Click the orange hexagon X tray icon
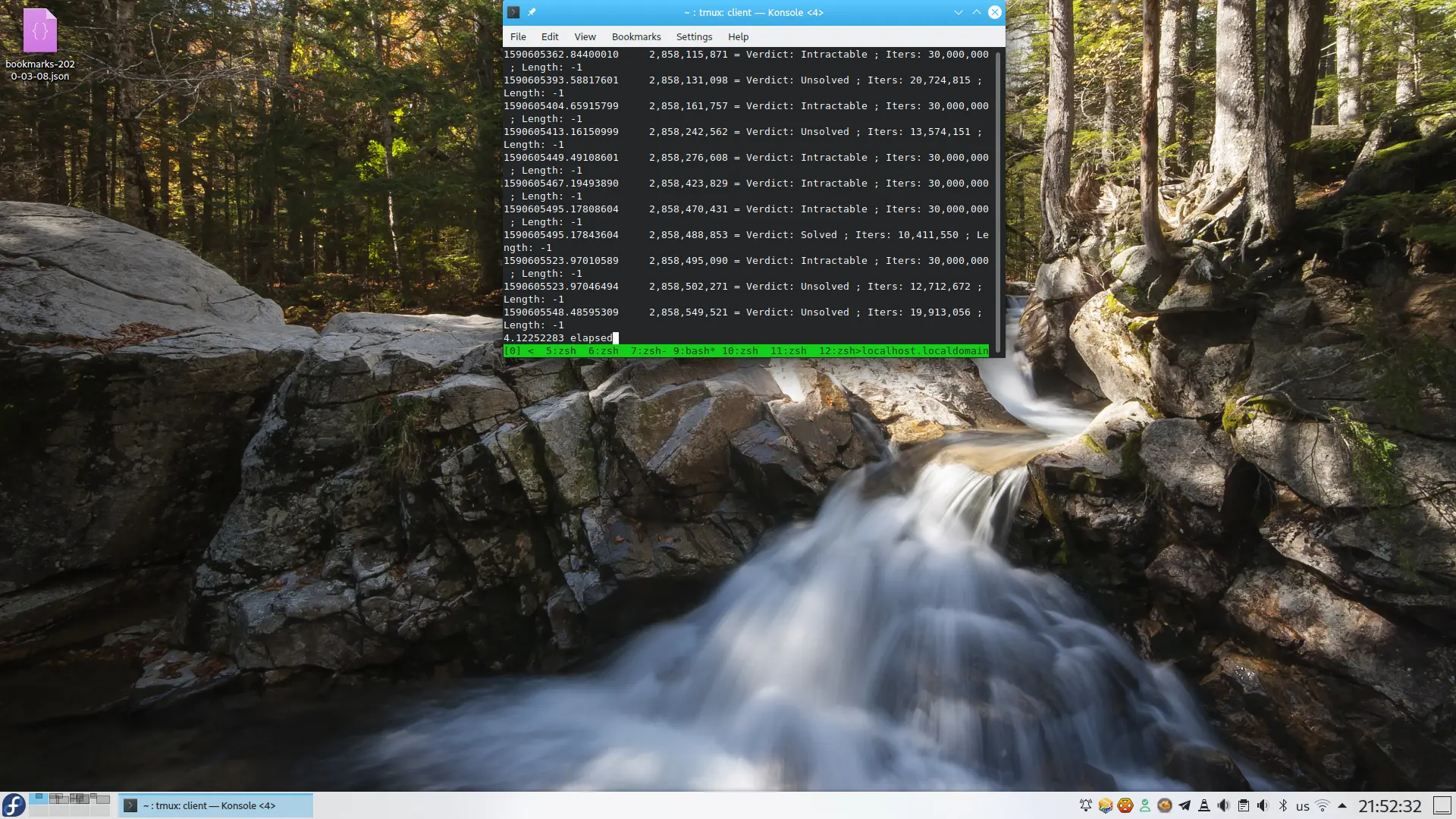 (x=1125, y=805)
